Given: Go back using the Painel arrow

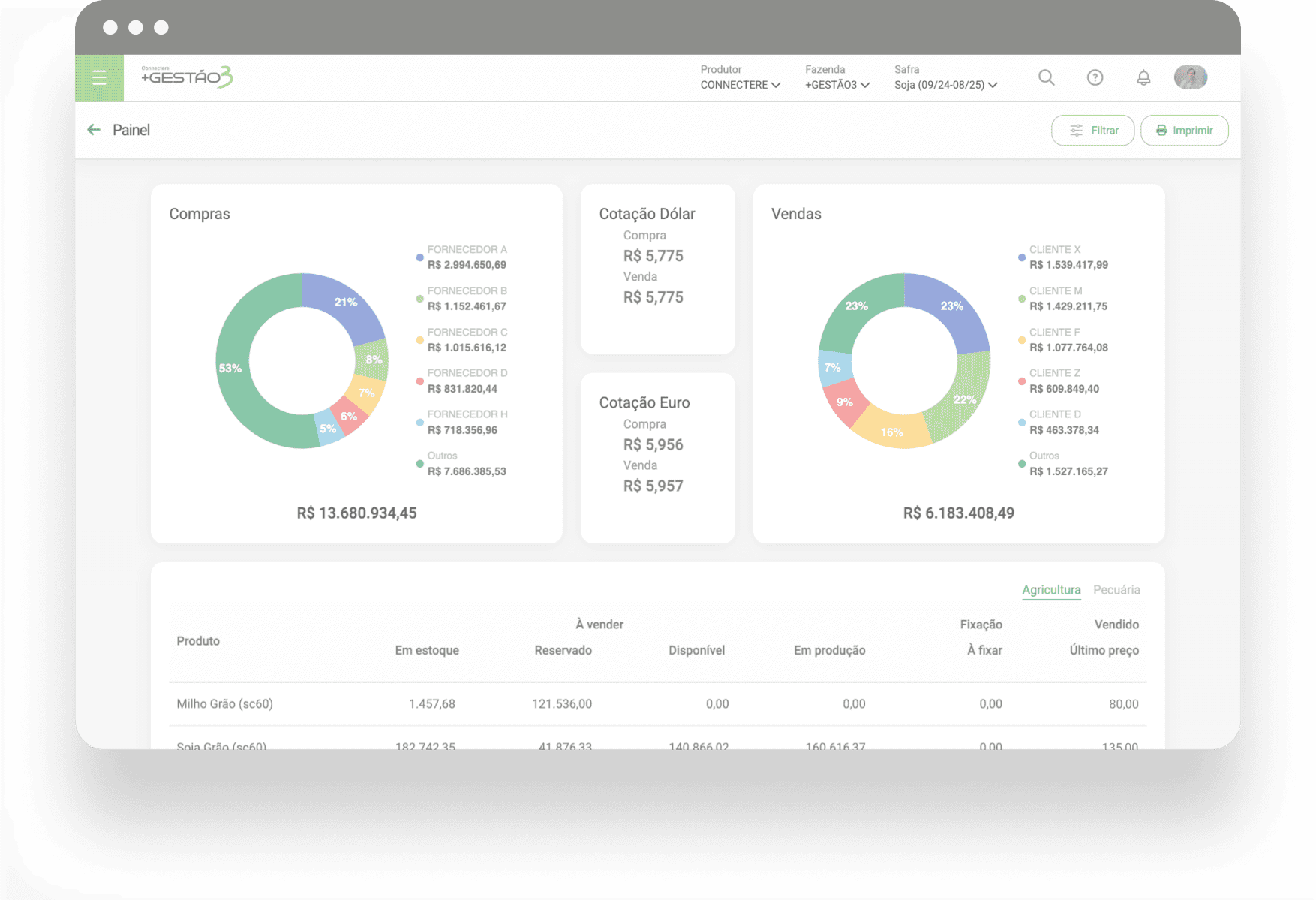Looking at the screenshot, I should [94, 130].
